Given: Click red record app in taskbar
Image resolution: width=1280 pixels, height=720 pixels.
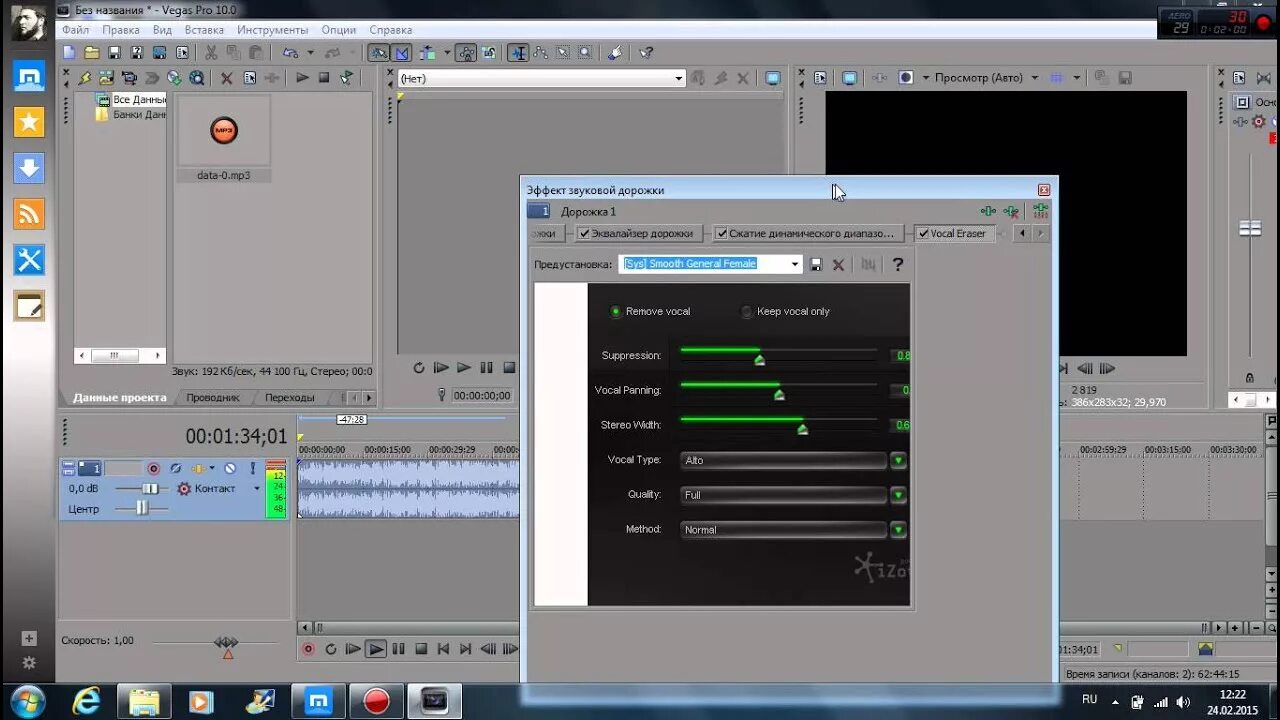Looking at the screenshot, I should [376, 701].
